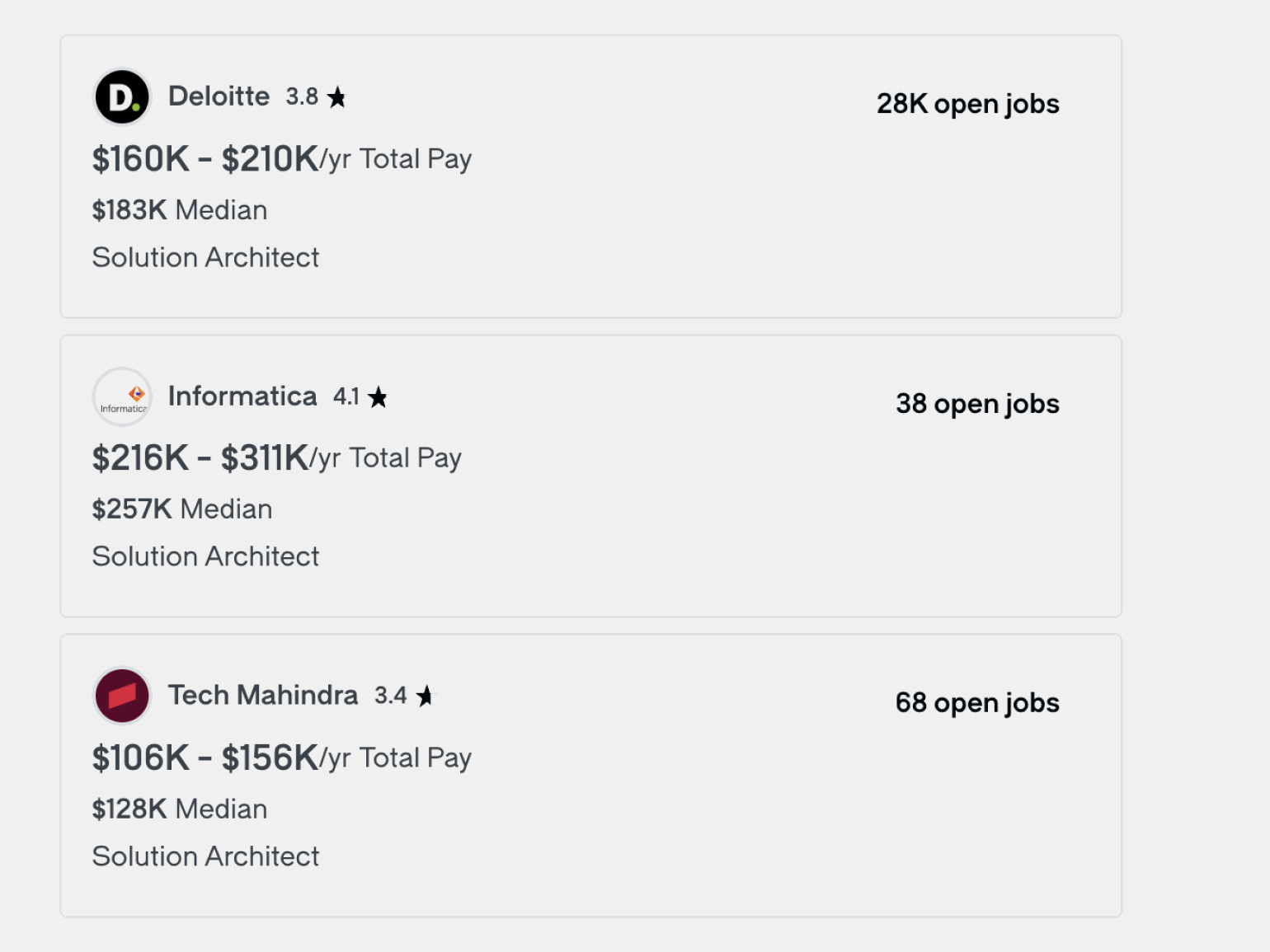This screenshot has width=1270, height=952.
Task: Click Informatica's 4.1 rating star
Action: point(378,397)
